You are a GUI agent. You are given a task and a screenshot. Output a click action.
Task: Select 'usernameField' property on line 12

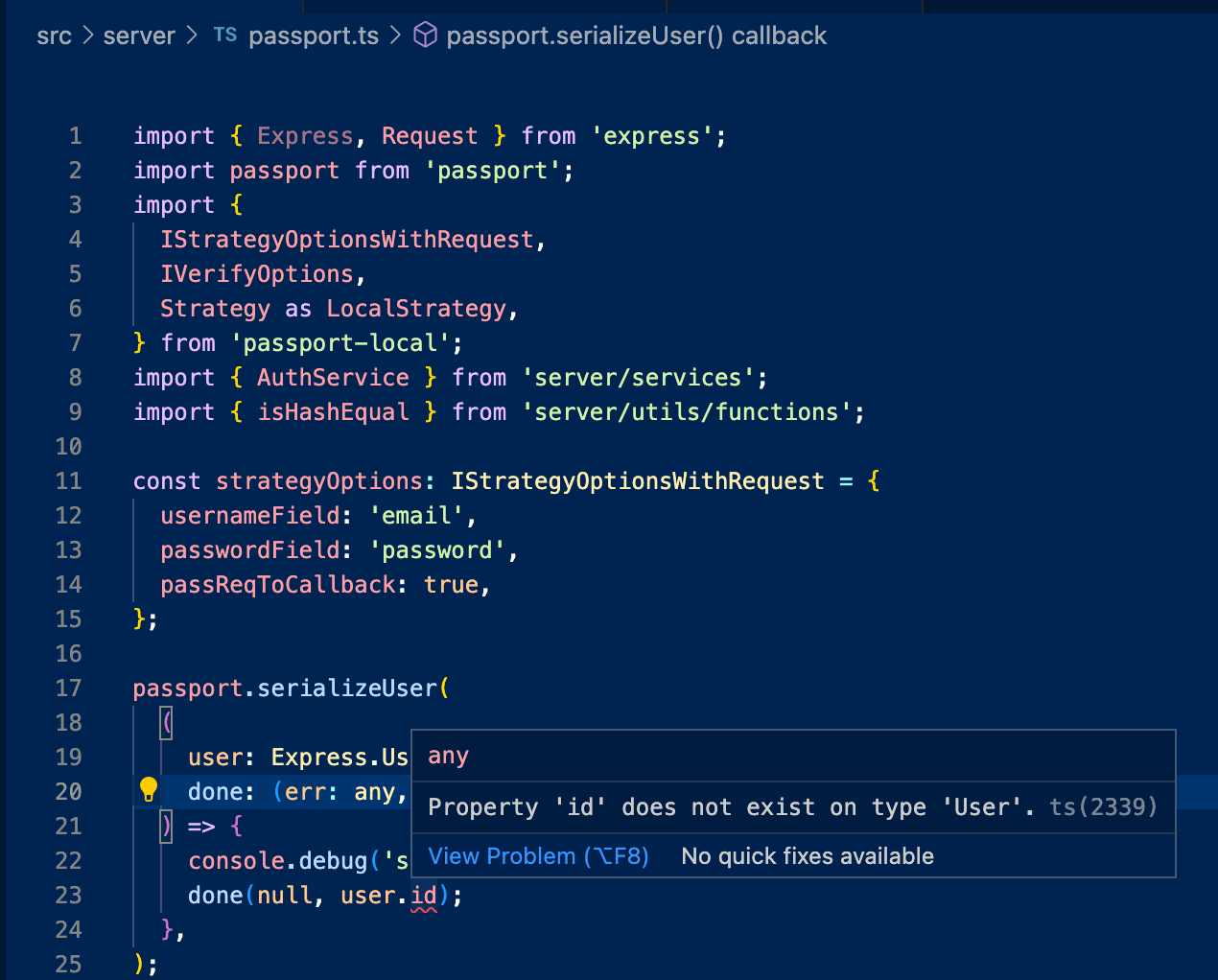pos(249,515)
